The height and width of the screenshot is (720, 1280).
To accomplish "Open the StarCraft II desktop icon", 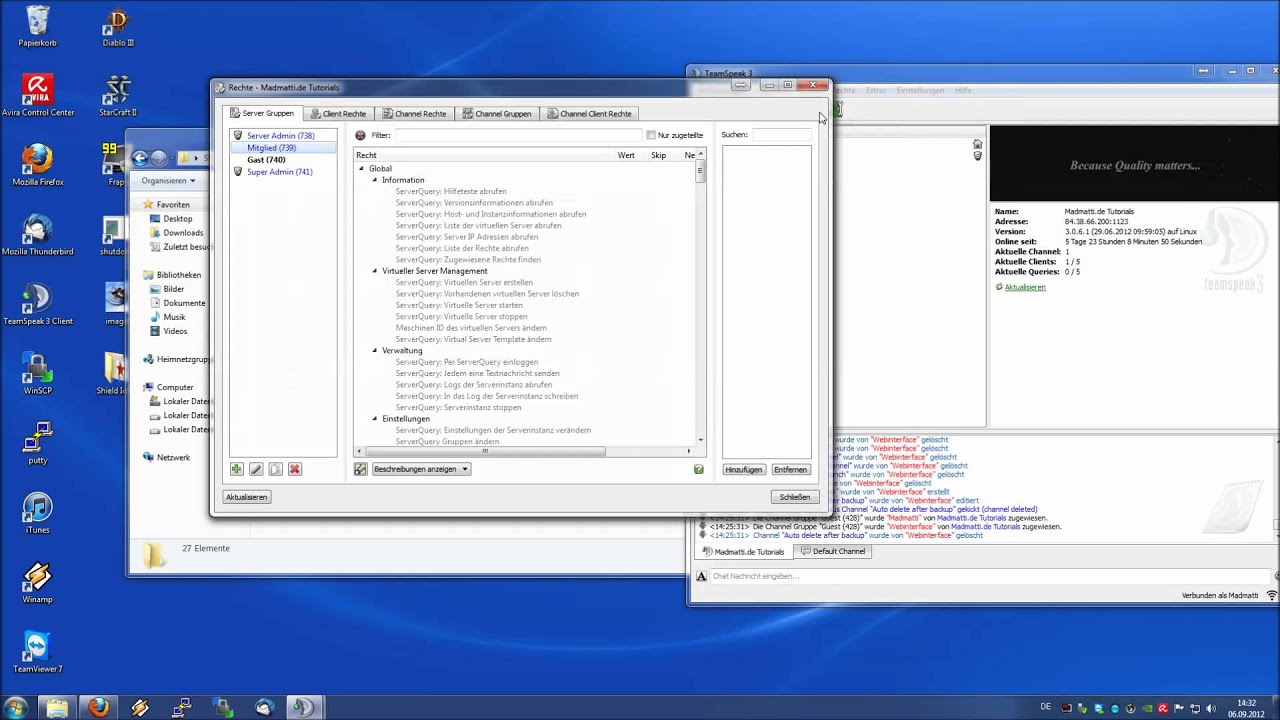I will [118, 96].
